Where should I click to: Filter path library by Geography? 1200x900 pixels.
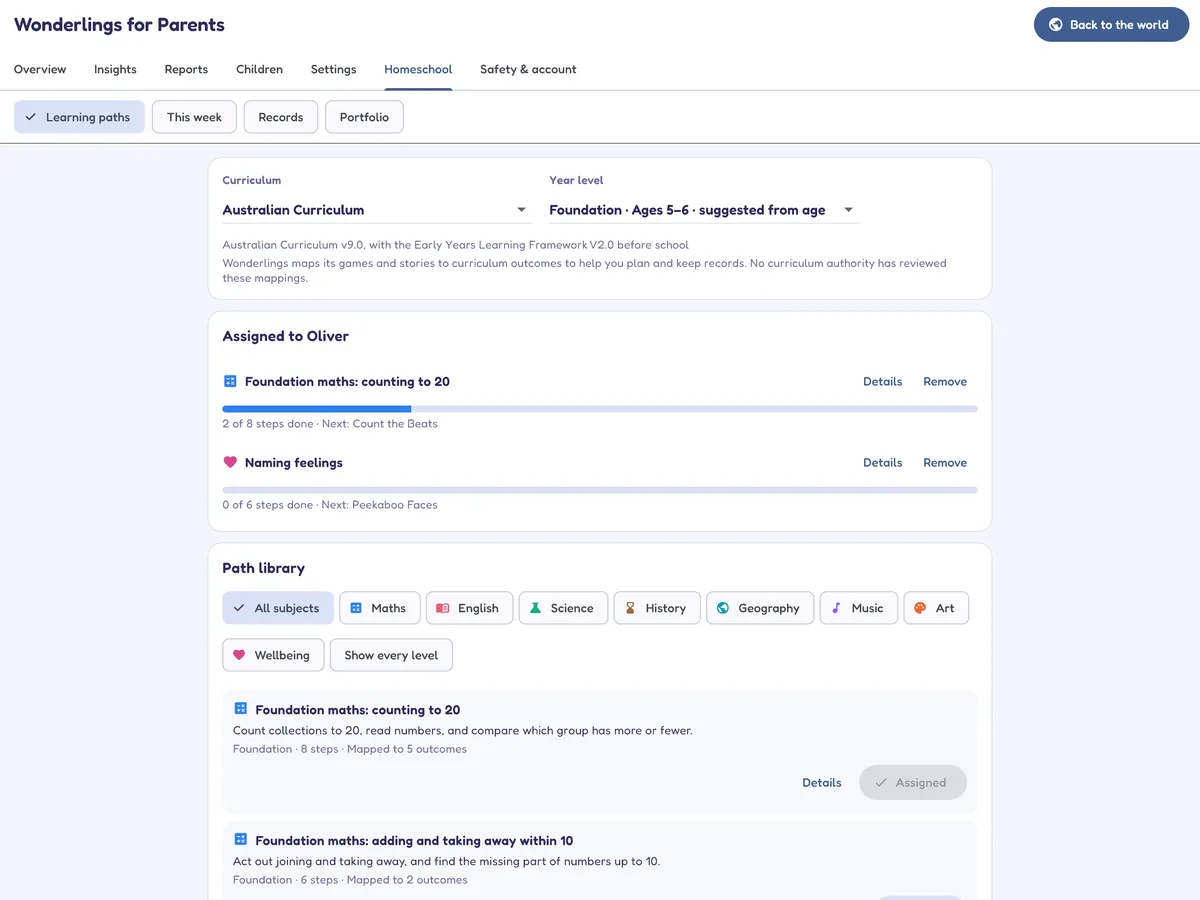(761, 608)
